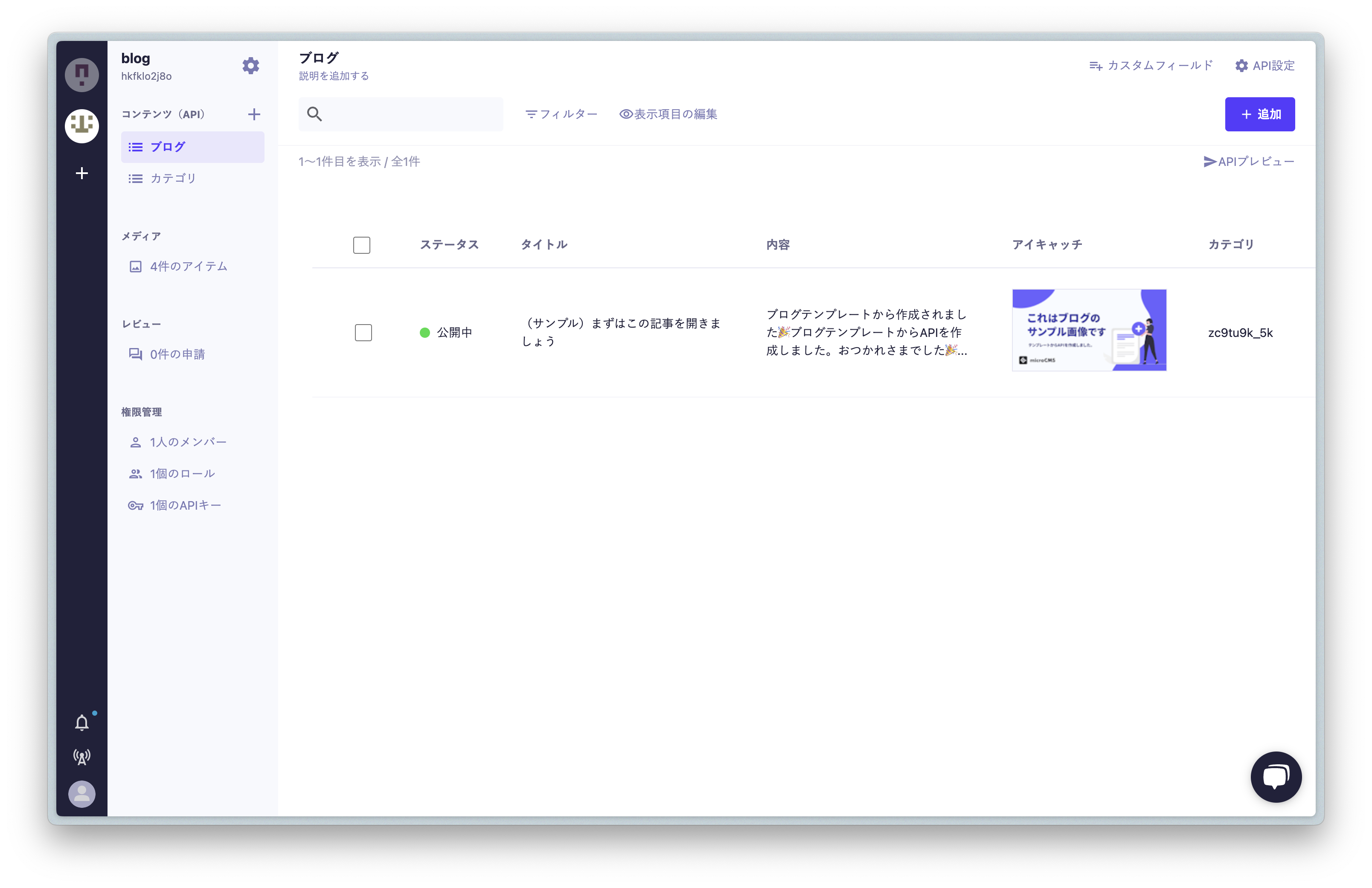
Task: Check the sample article row checkbox
Action: click(363, 333)
